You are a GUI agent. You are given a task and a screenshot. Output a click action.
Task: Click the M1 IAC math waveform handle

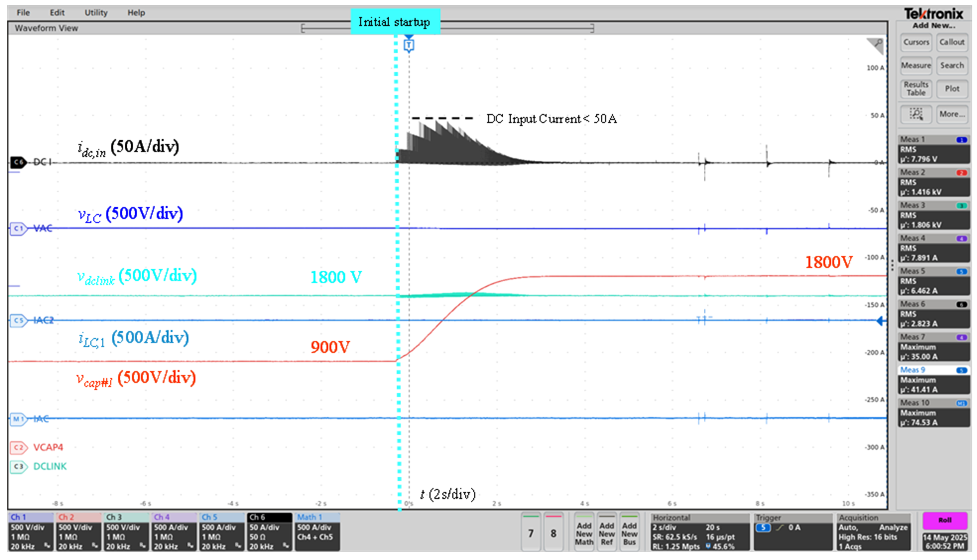pos(17,418)
